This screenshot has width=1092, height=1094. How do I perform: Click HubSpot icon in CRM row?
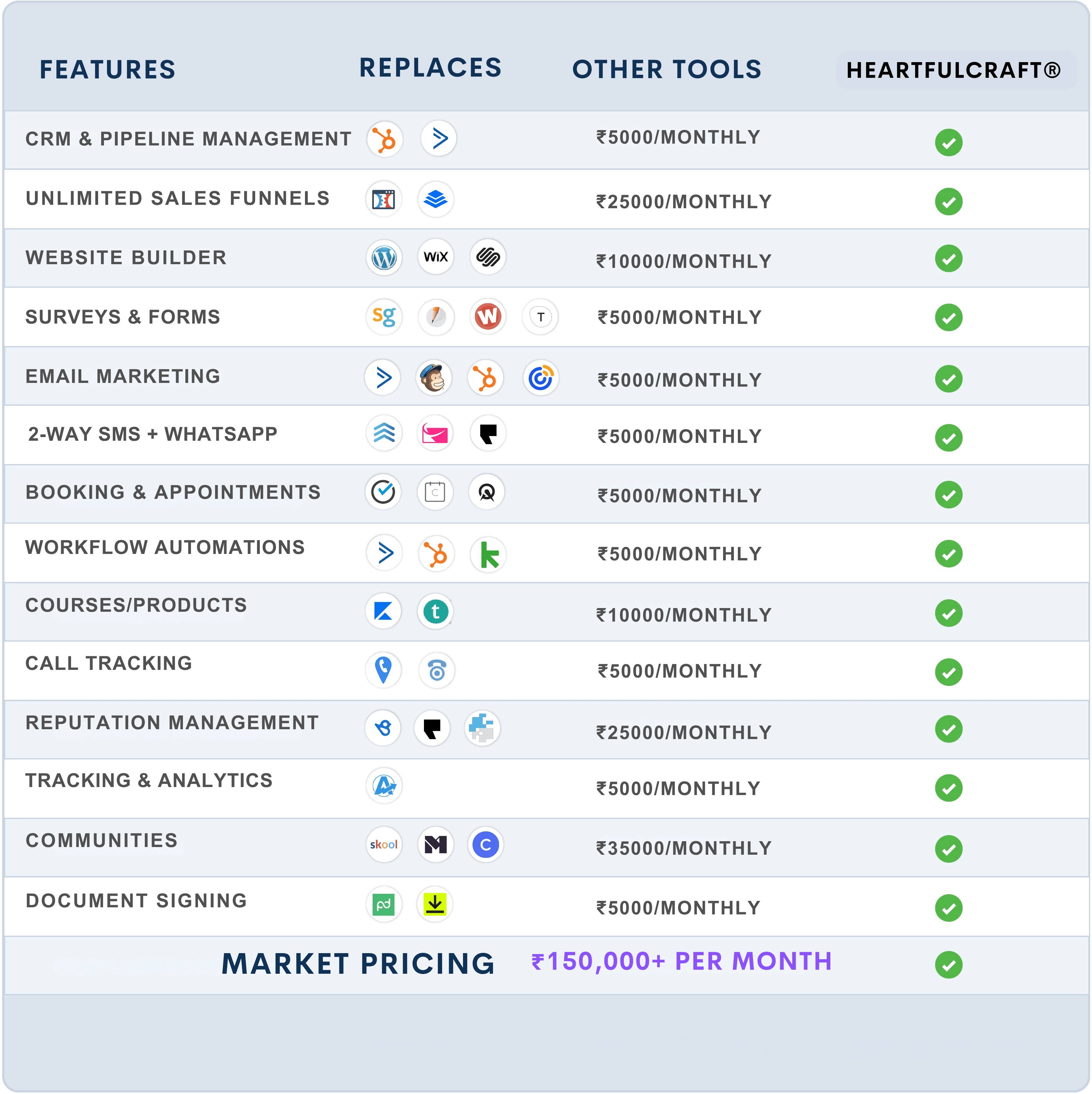click(x=384, y=139)
